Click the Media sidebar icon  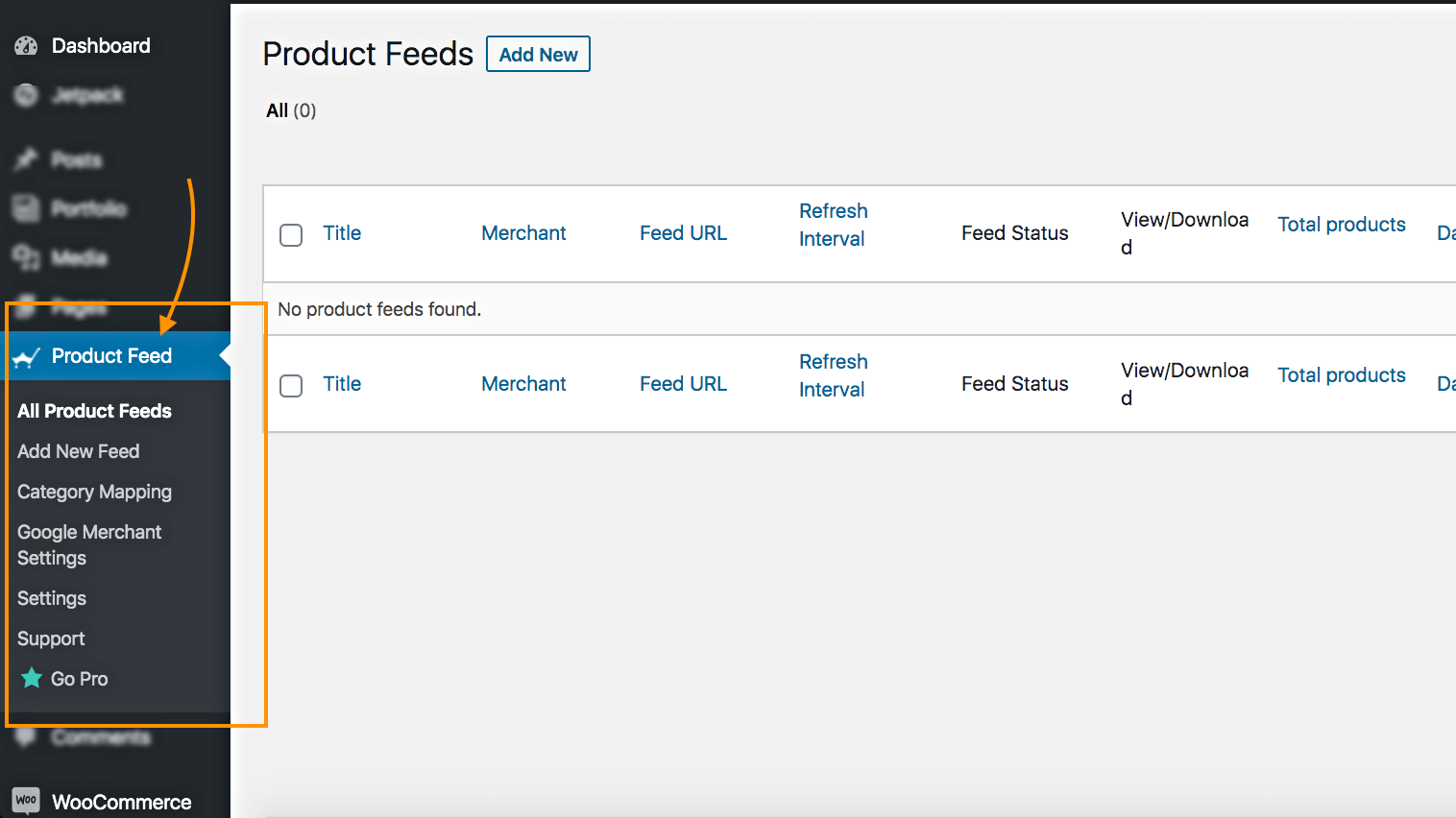click(26, 257)
